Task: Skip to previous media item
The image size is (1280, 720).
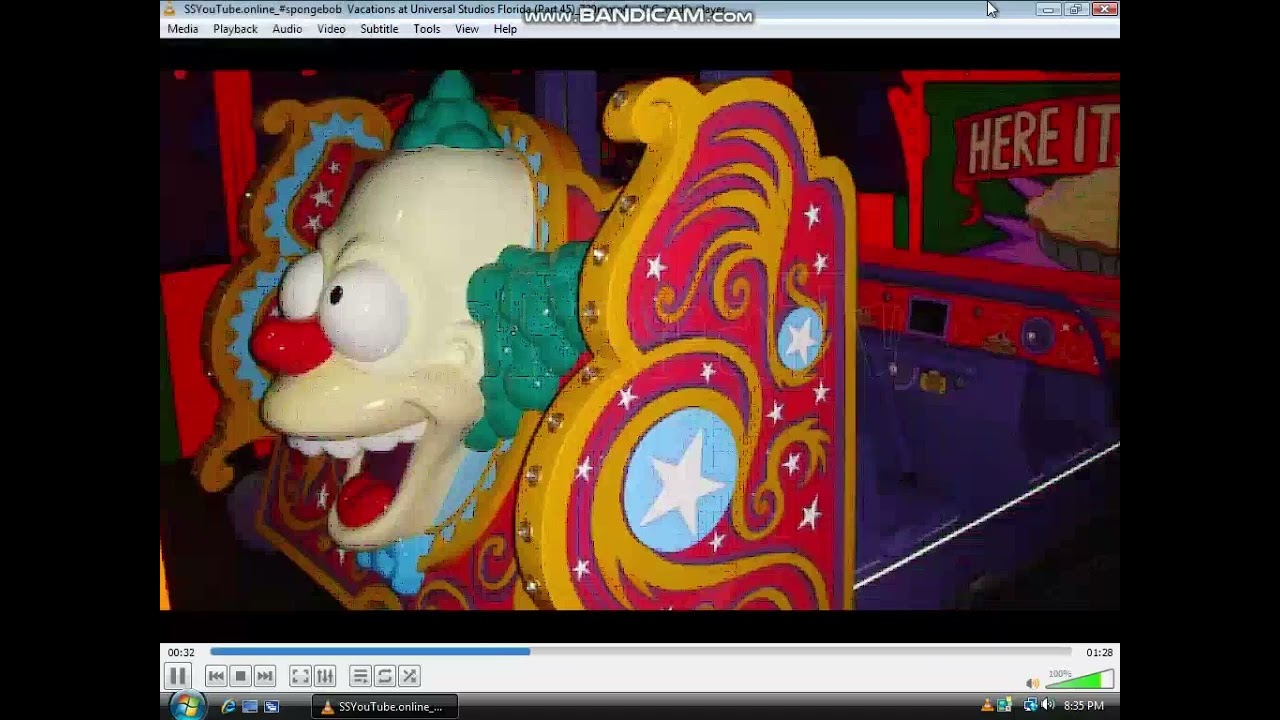Action: pos(215,677)
